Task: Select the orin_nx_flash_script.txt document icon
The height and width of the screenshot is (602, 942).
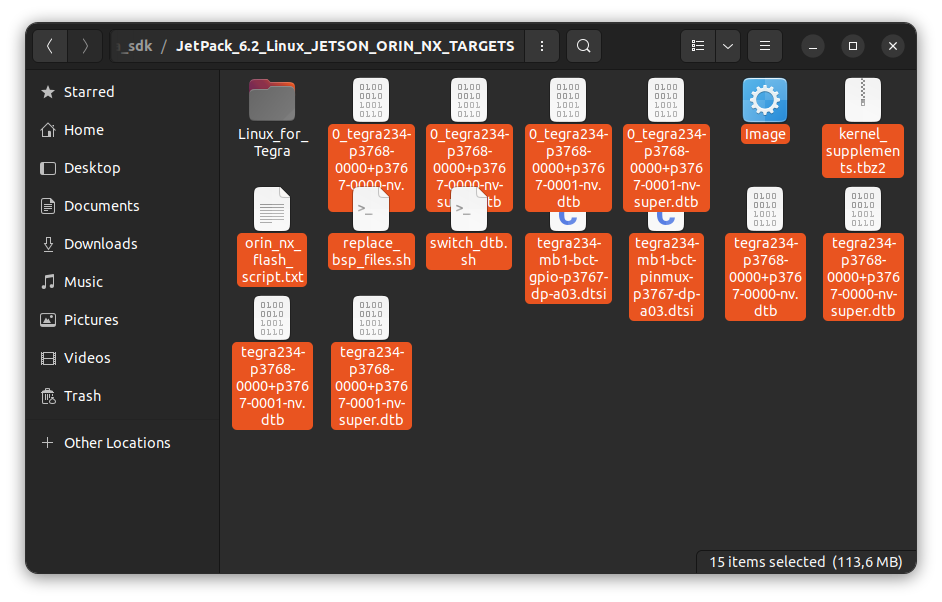Action: (x=272, y=209)
